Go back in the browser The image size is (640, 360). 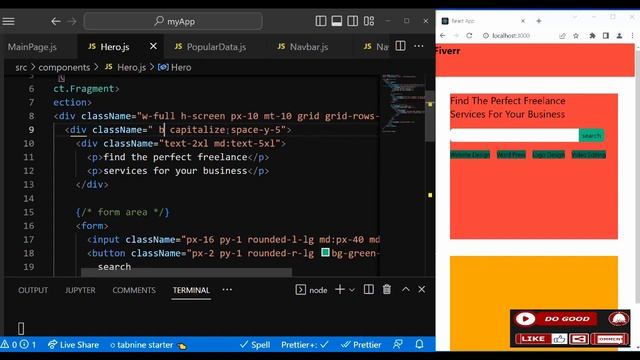pyautogui.click(x=443, y=36)
